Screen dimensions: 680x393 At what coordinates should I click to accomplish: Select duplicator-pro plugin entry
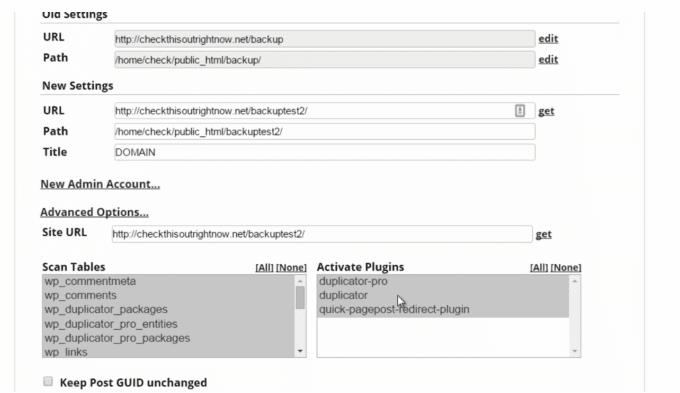[443, 282]
